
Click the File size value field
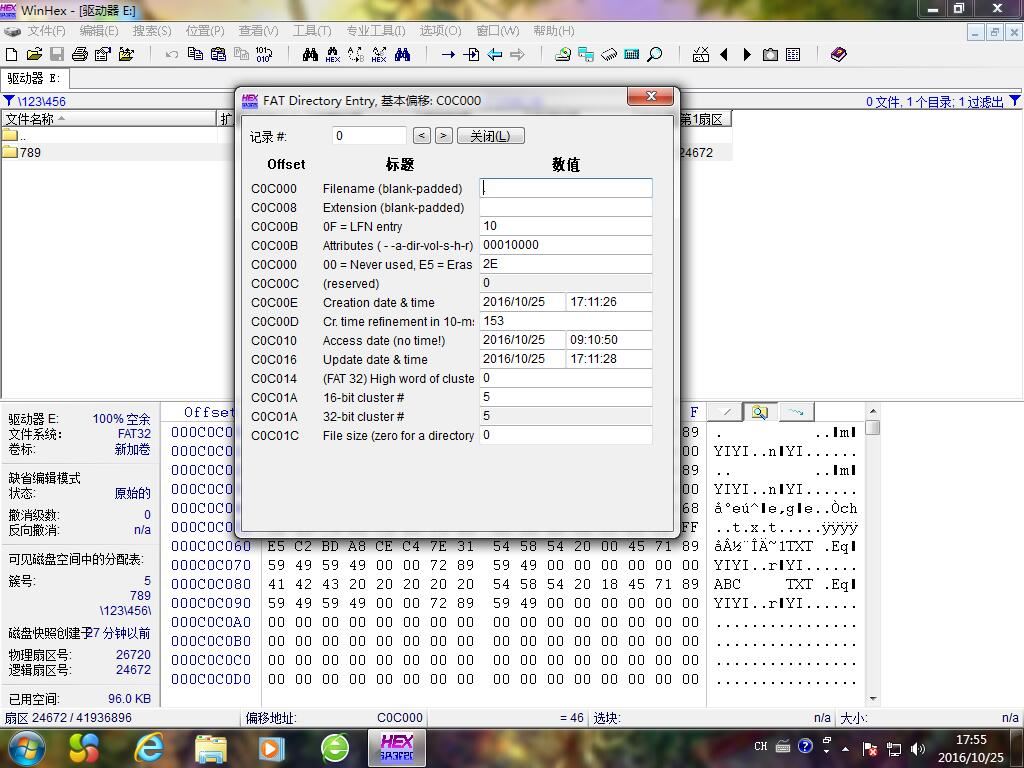tap(566, 435)
